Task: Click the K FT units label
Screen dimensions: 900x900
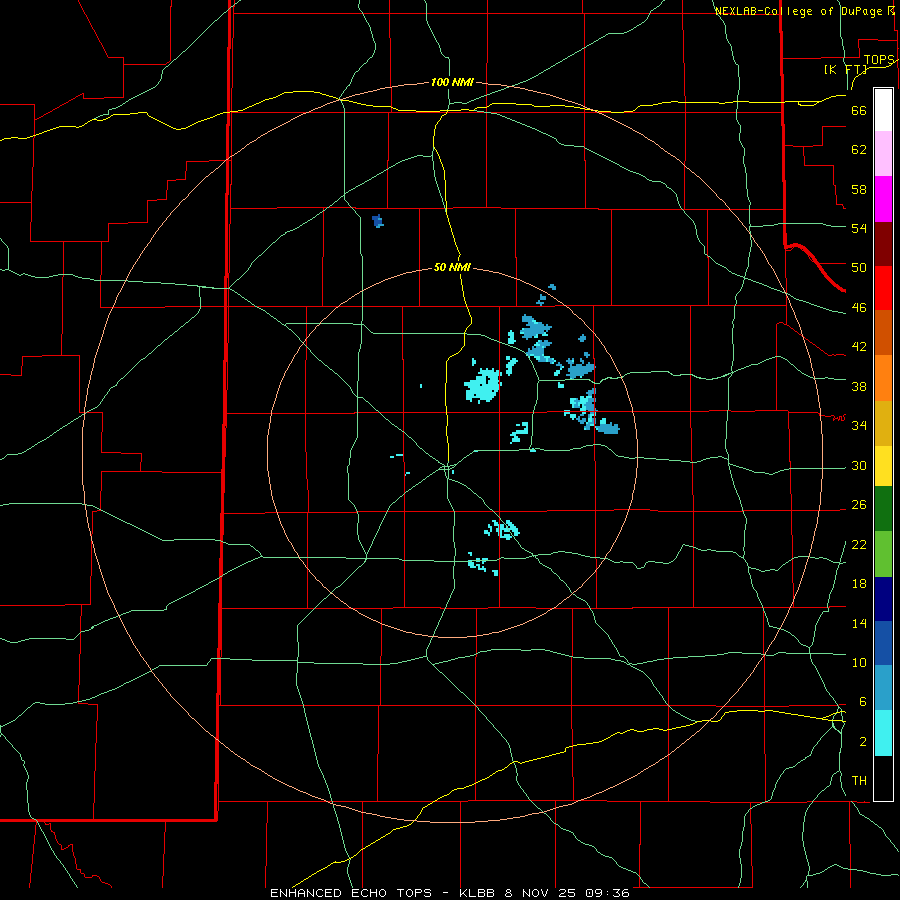Action: click(845, 70)
